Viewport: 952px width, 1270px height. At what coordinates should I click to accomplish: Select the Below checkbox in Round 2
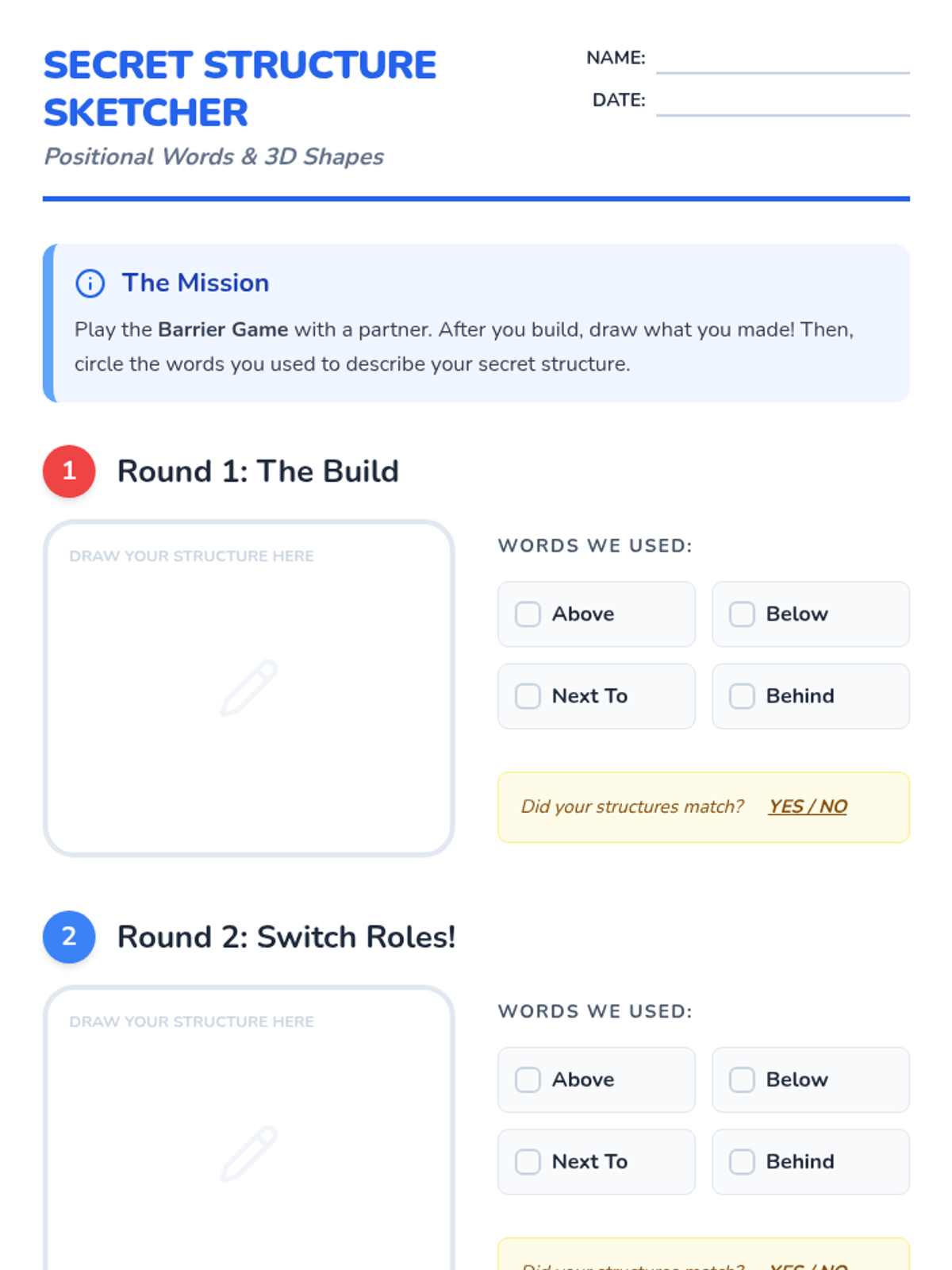pos(742,1079)
